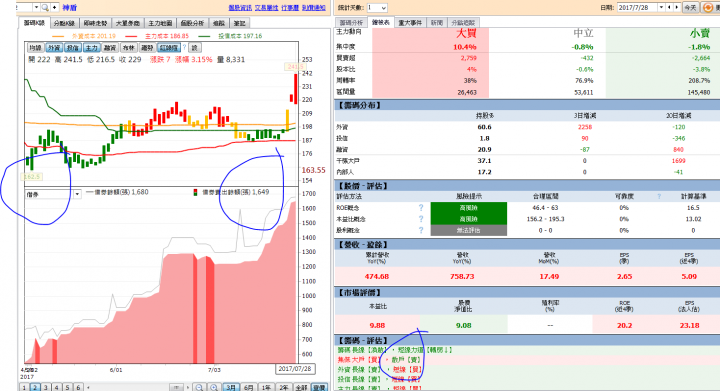
Task: Click the 474.68 cumulative revenue value
Action: pos(377,276)
